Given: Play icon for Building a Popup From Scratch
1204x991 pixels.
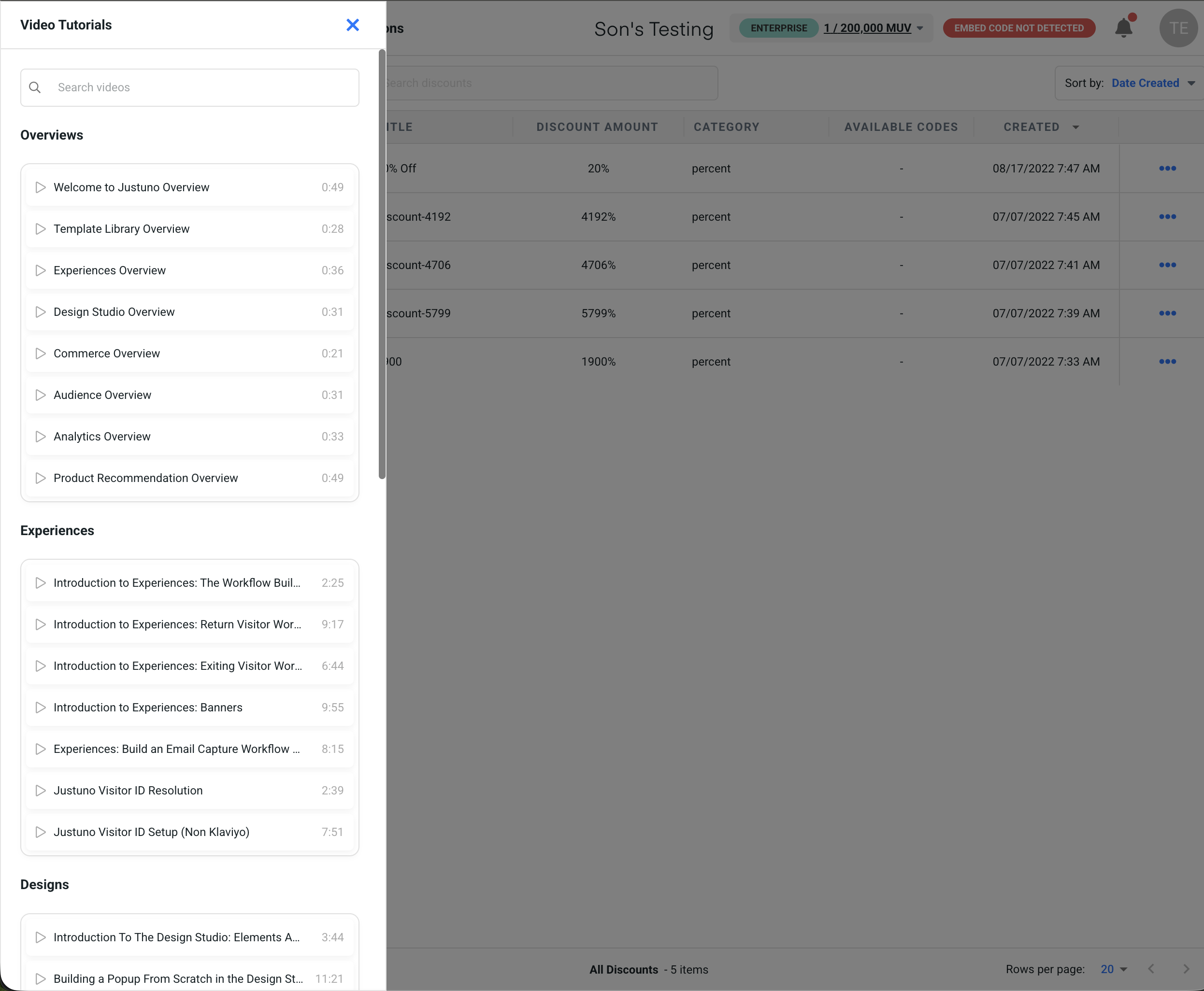Looking at the screenshot, I should click(41, 979).
